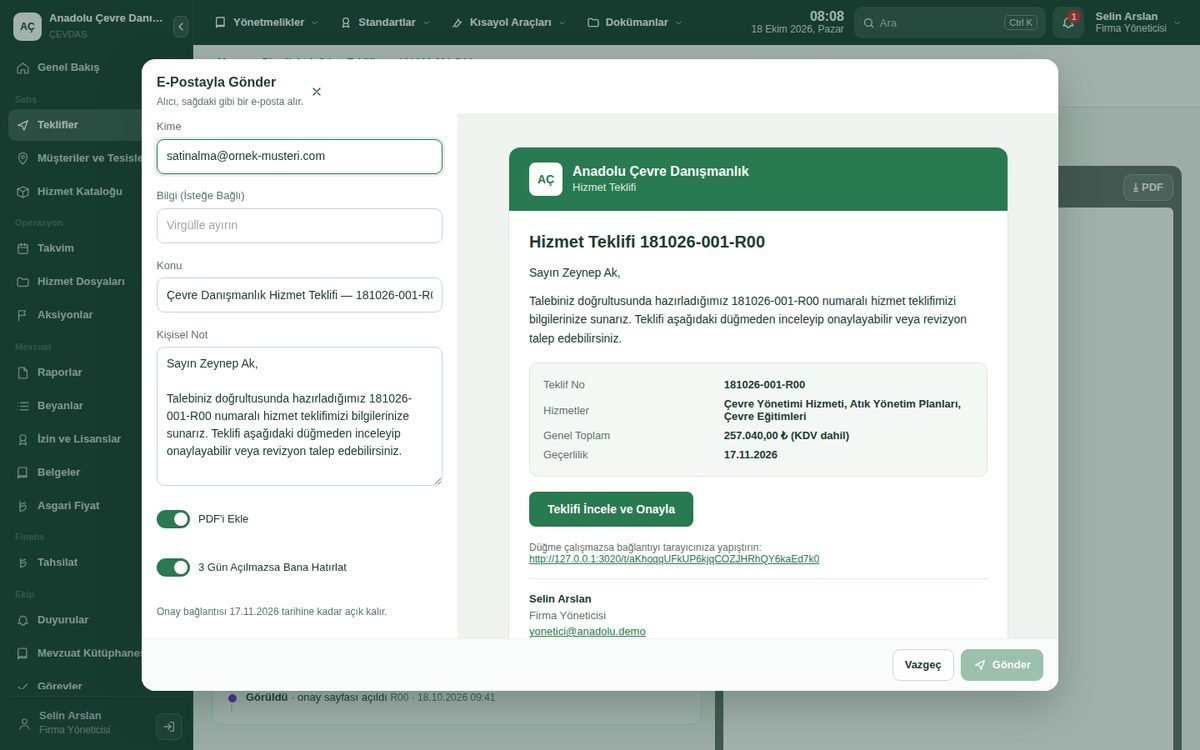Viewport: 1200px width, 750px height.
Task: Select the total "257.040,00 ₺ (KDV dahil)"
Action: point(786,435)
